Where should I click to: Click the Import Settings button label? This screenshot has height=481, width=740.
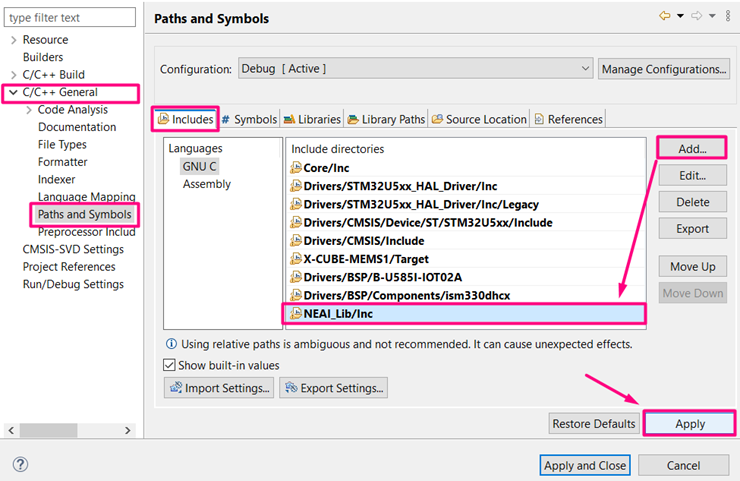point(227,388)
